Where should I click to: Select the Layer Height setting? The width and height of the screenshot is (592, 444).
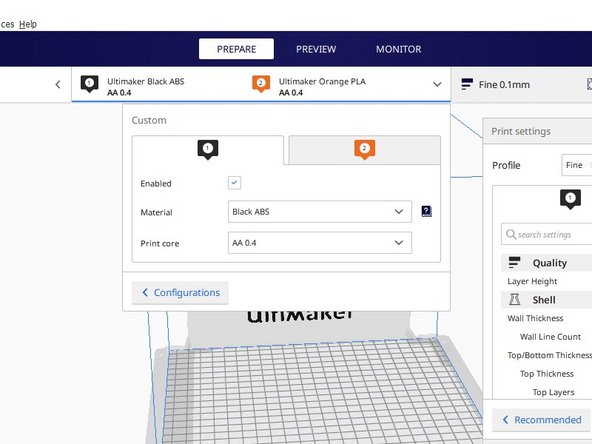[x=532, y=281]
